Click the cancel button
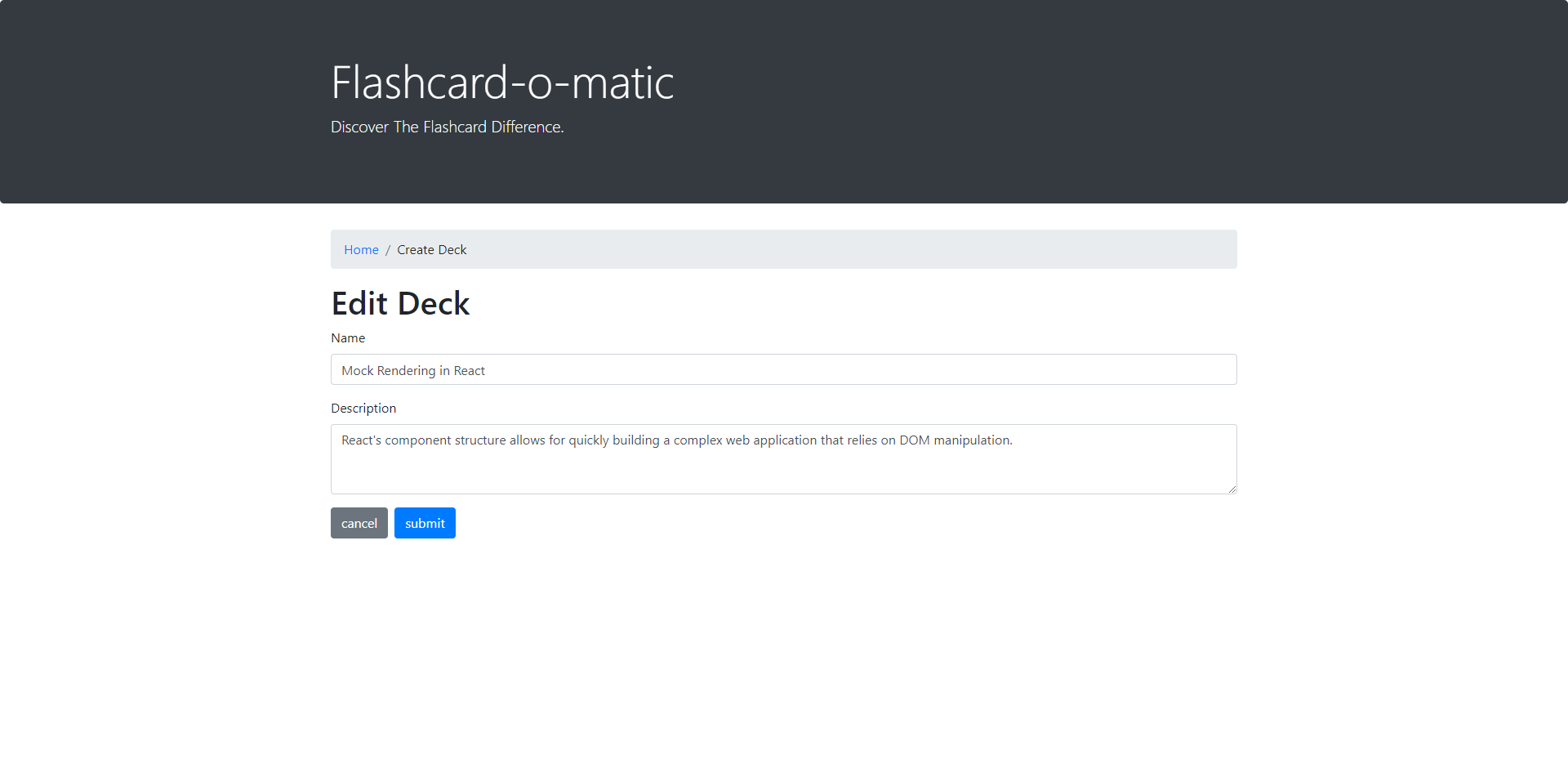The height and width of the screenshot is (764, 1568). point(359,523)
